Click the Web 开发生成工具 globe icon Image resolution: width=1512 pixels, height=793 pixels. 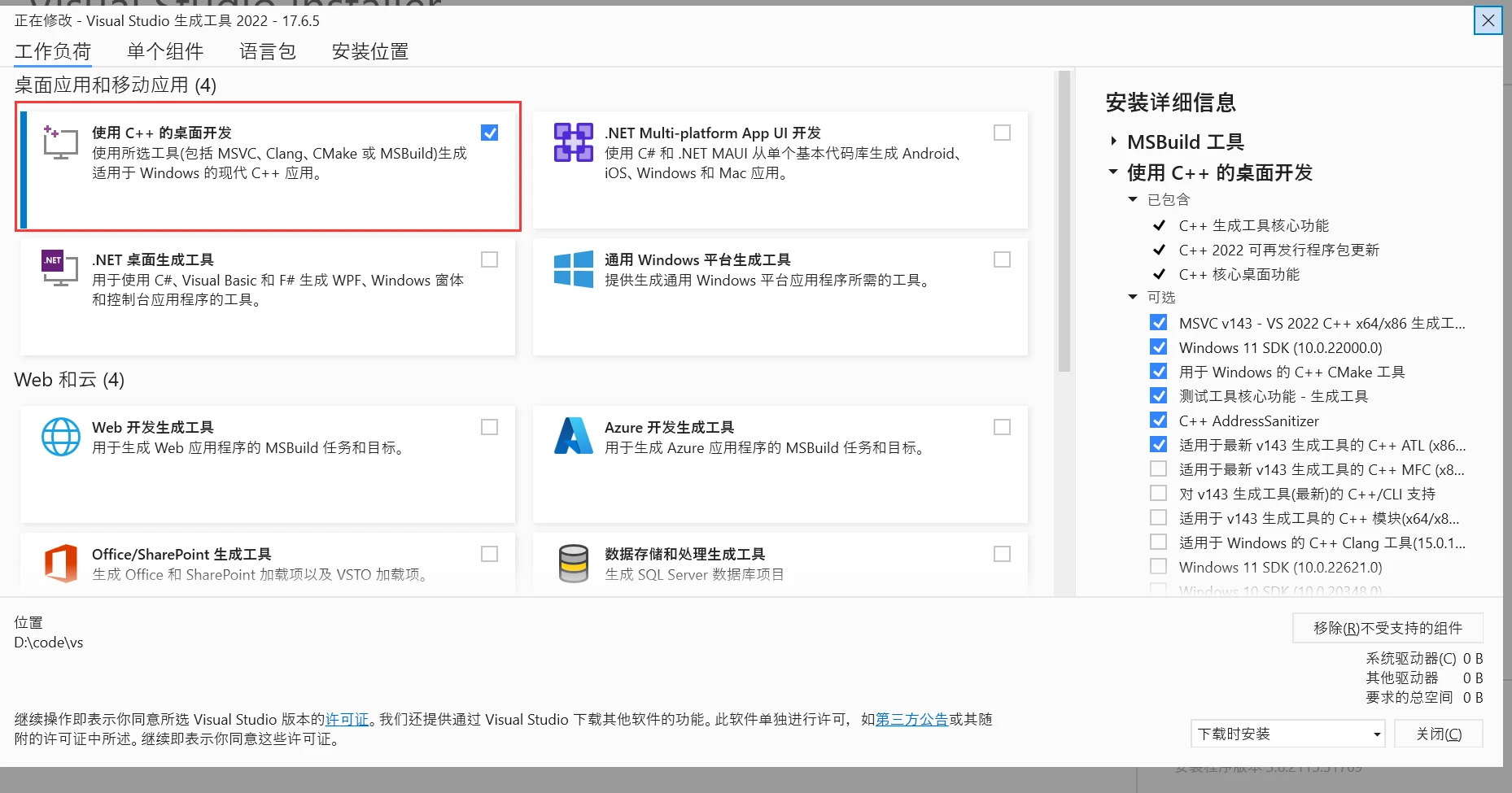[61, 437]
